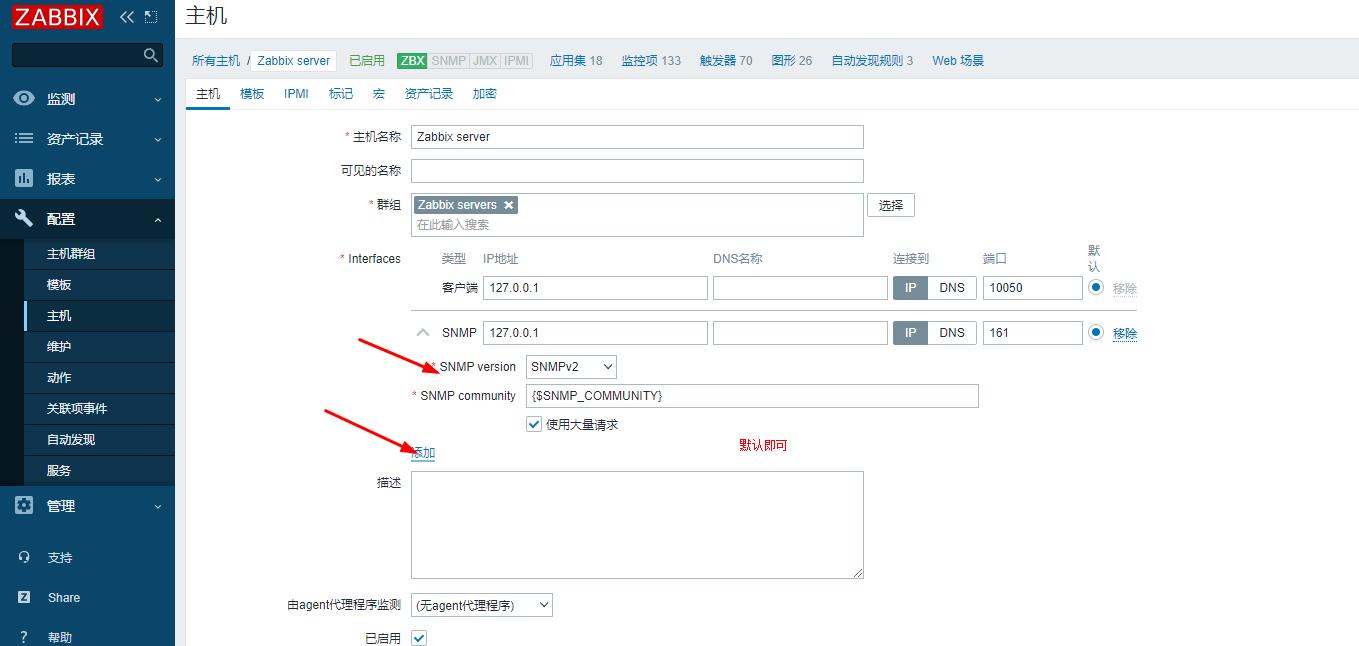This screenshot has height=646, width=1359.
Task: Open the 主机 tab
Action: pyautogui.click(x=208, y=93)
